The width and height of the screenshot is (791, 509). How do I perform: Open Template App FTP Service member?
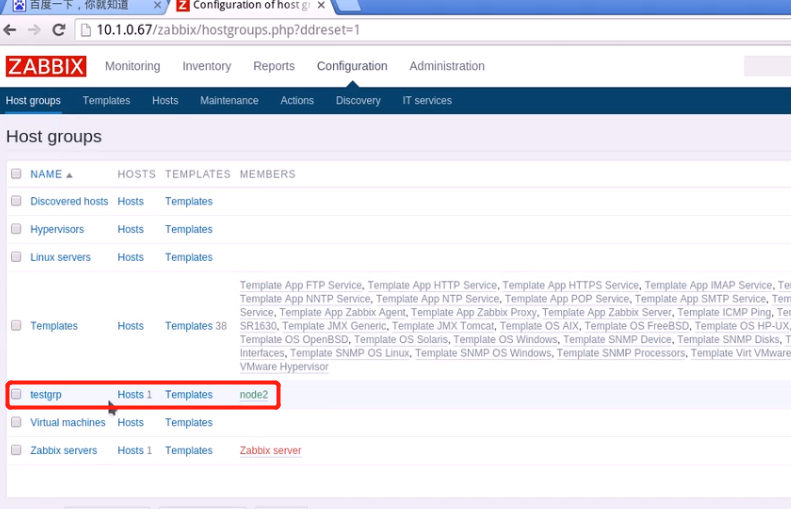[301, 285]
